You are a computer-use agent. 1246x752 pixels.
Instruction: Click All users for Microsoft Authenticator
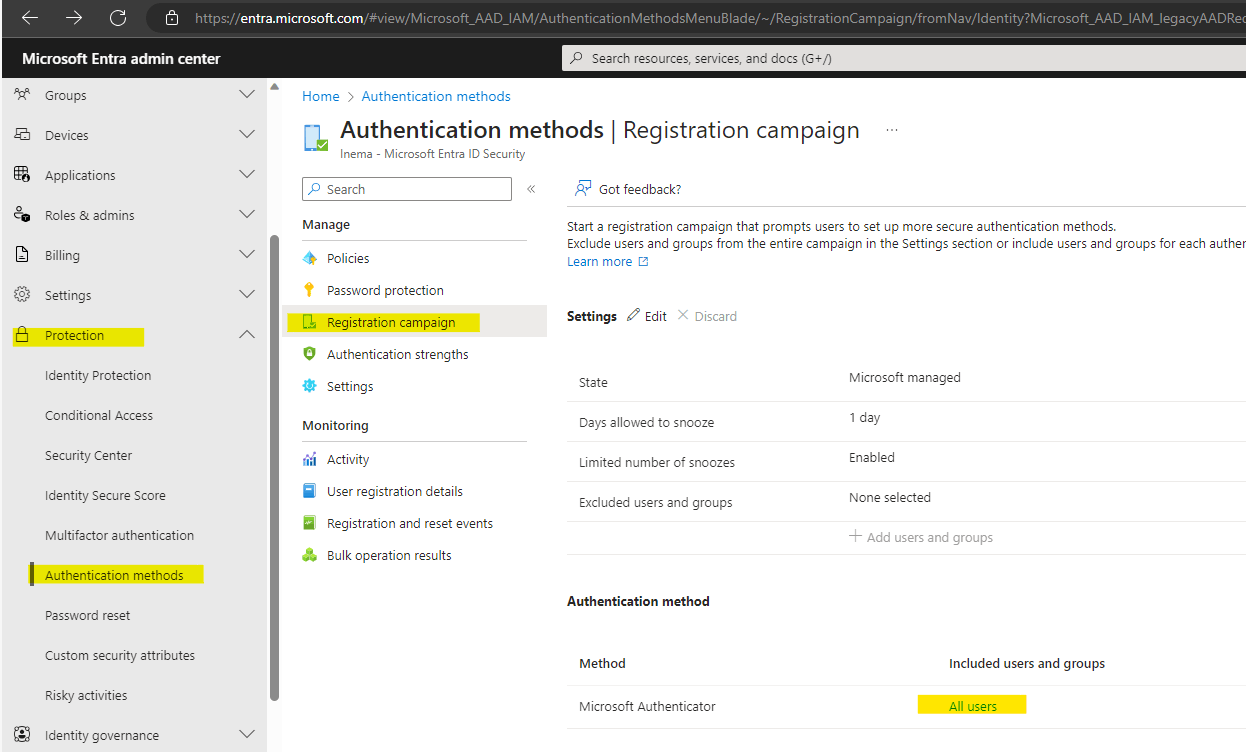coord(971,704)
